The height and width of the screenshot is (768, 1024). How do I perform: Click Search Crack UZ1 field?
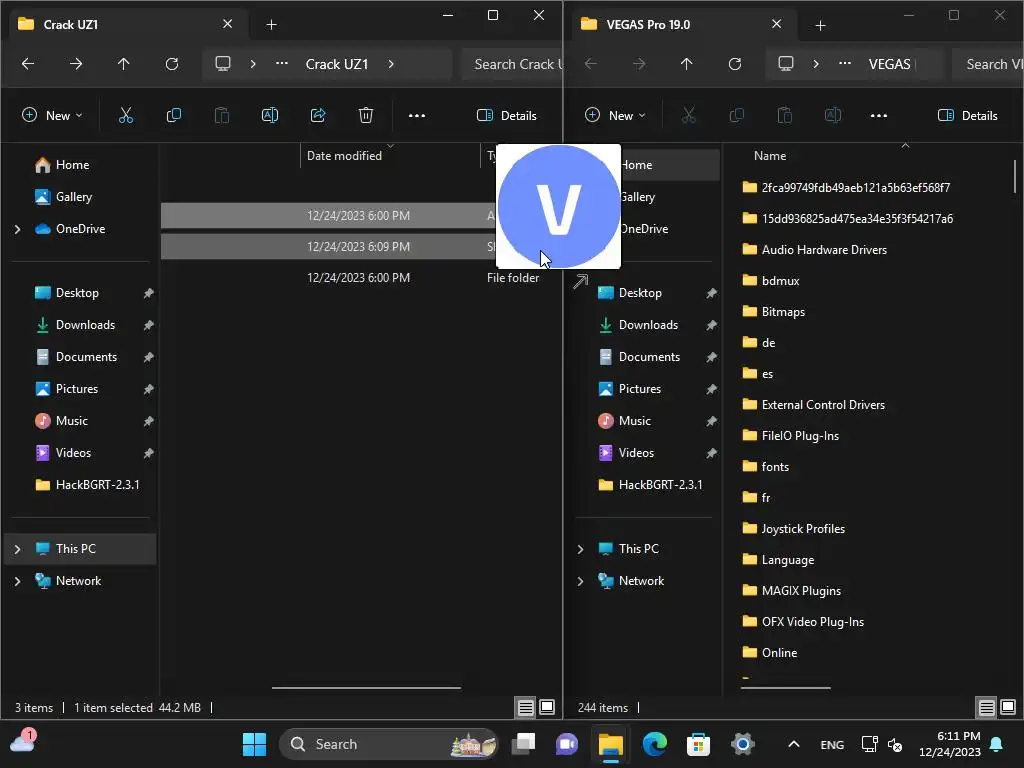tap(513, 64)
